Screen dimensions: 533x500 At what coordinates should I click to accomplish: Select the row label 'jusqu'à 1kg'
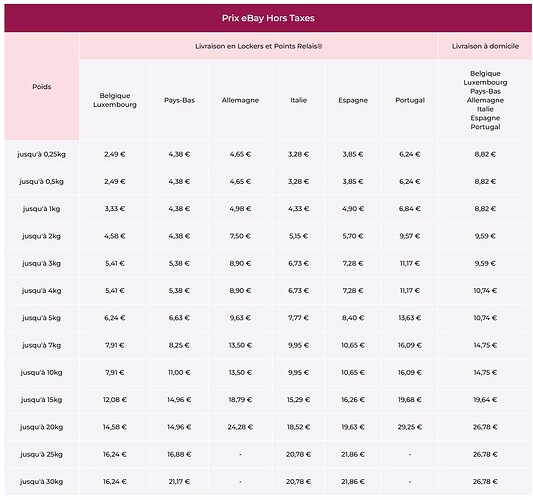41,209
